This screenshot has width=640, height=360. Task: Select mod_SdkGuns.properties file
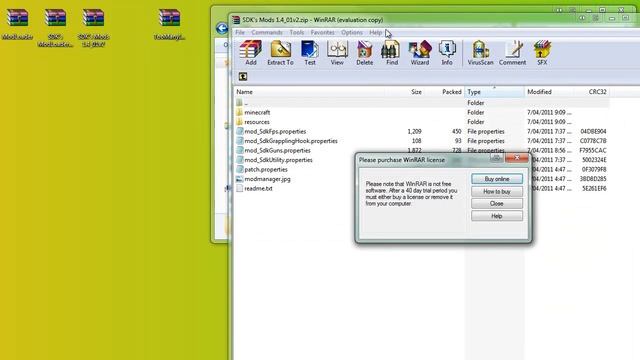273,150
